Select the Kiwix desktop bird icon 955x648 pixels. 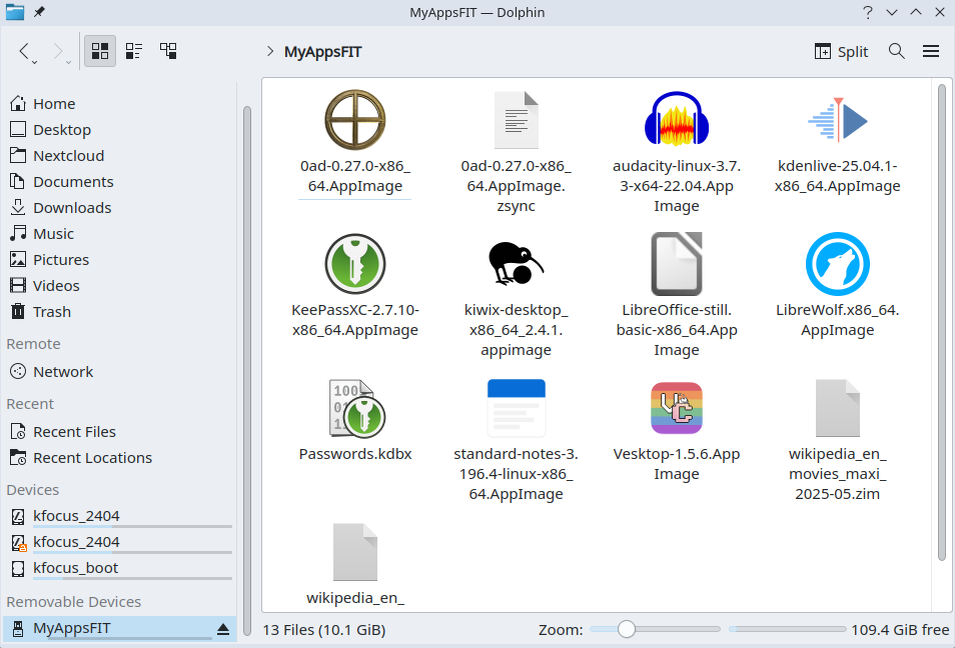(x=516, y=264)
